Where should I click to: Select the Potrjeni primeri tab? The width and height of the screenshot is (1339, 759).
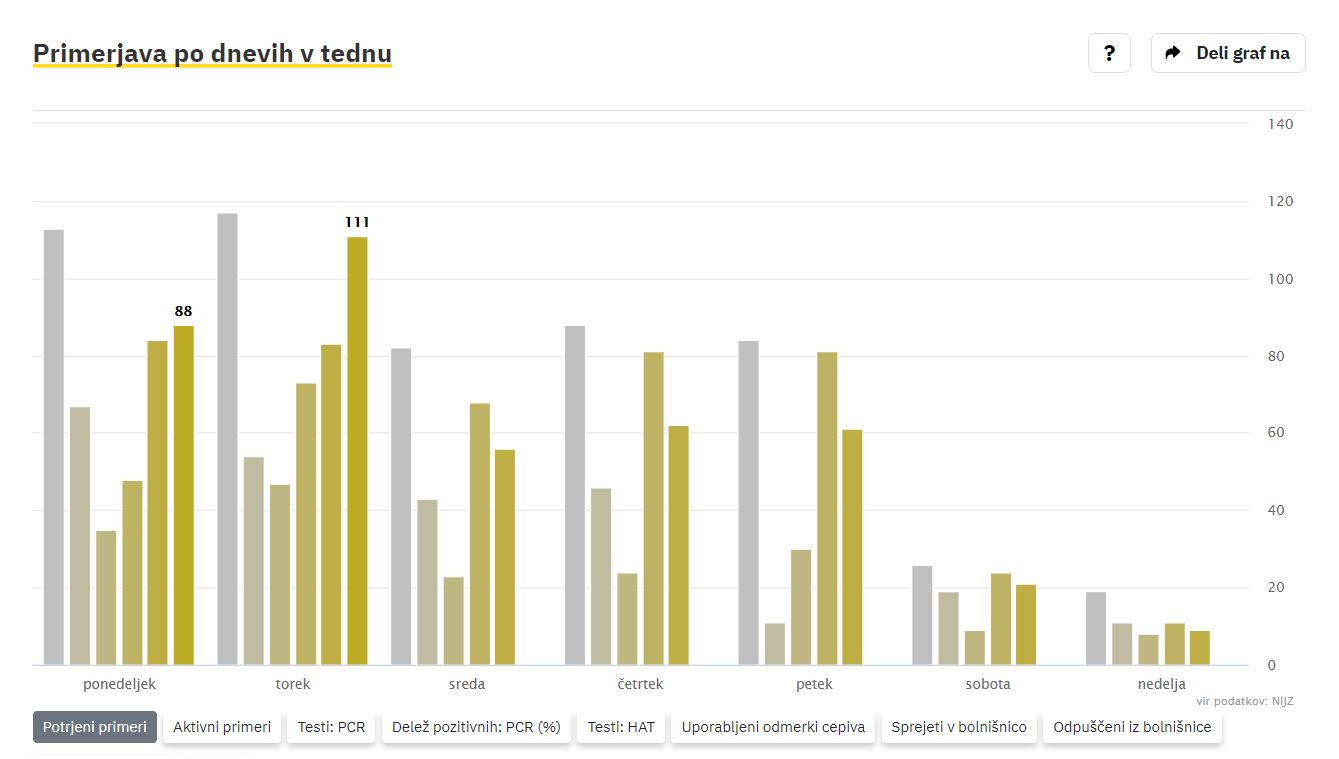coord(95,727)
